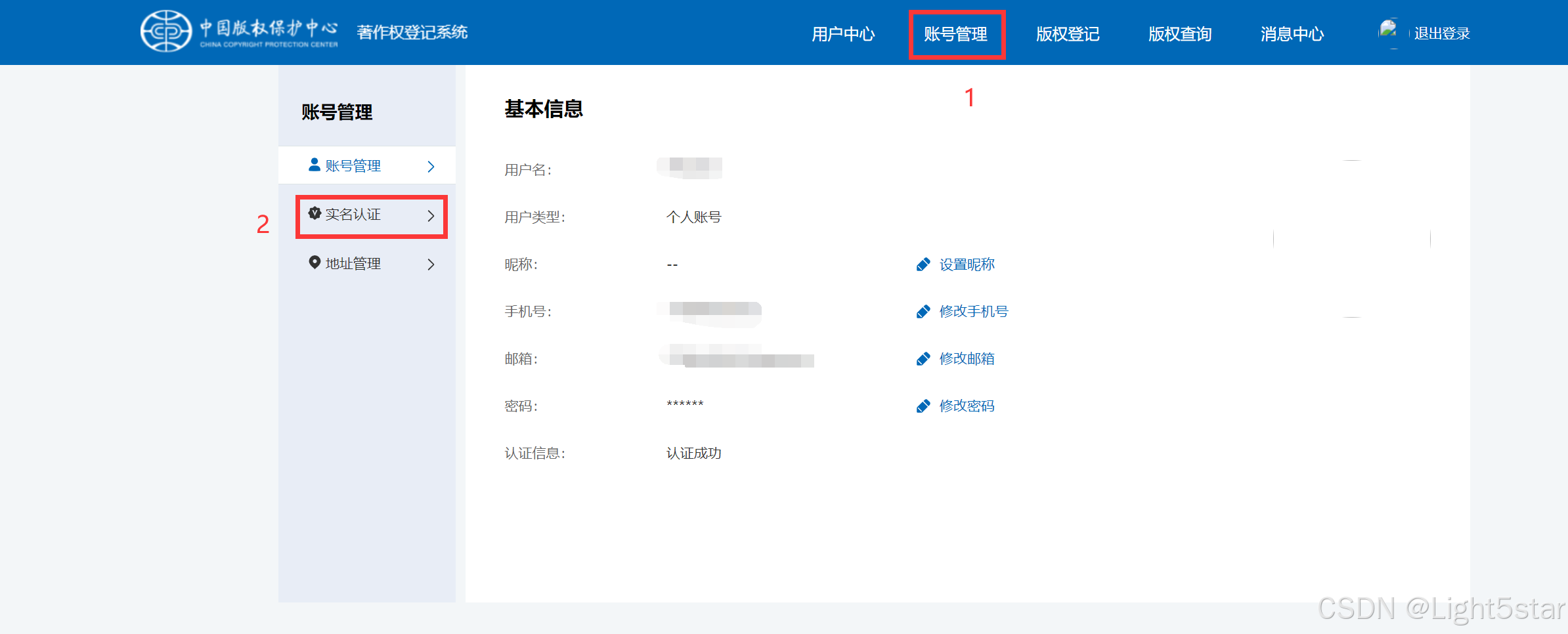Open the 消息中心 top menu
Viewport: 1568px width, 634px height.
pos(1292,33)
